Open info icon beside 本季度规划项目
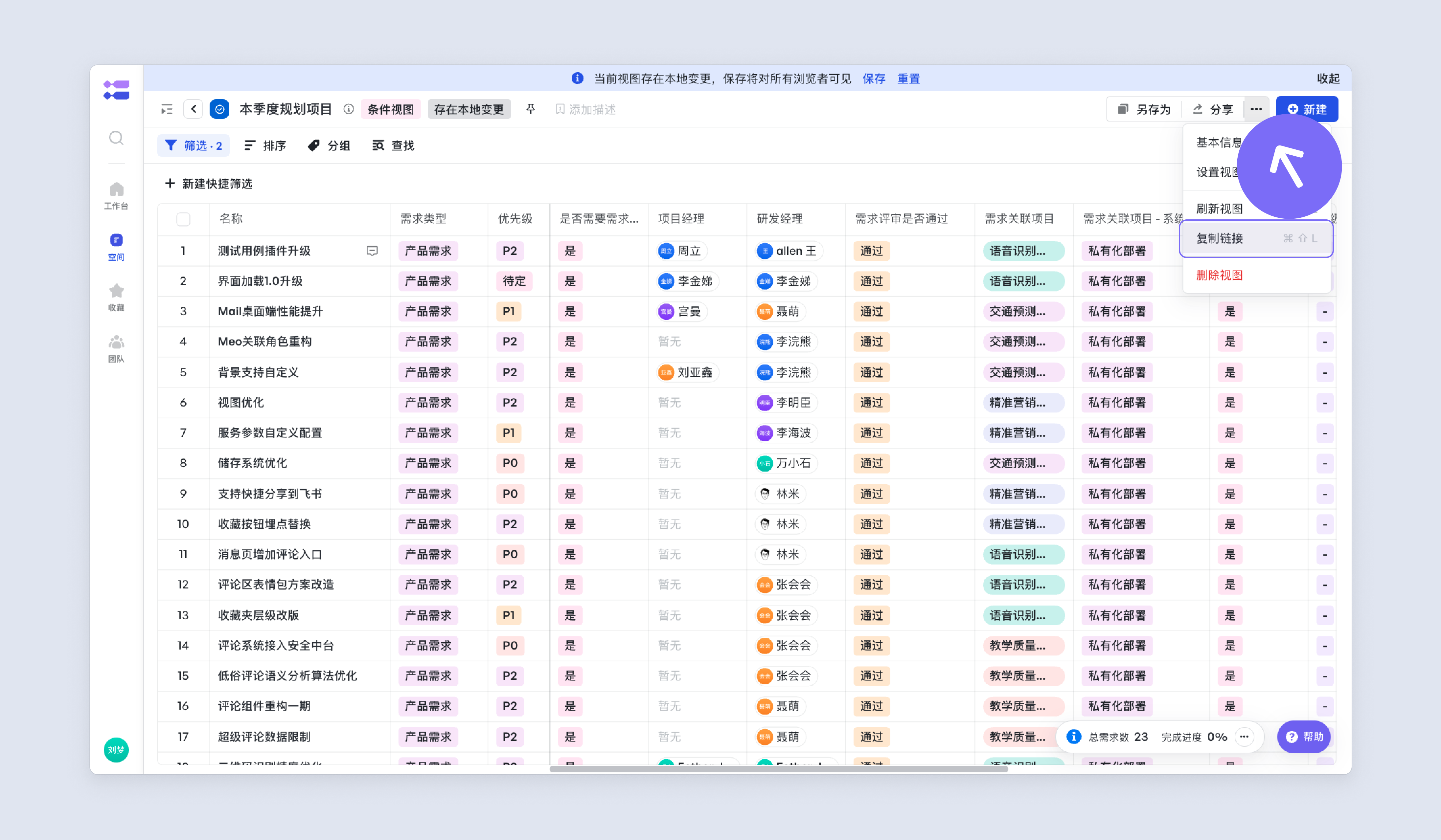 pyautogui.click(x=348, y=109)
